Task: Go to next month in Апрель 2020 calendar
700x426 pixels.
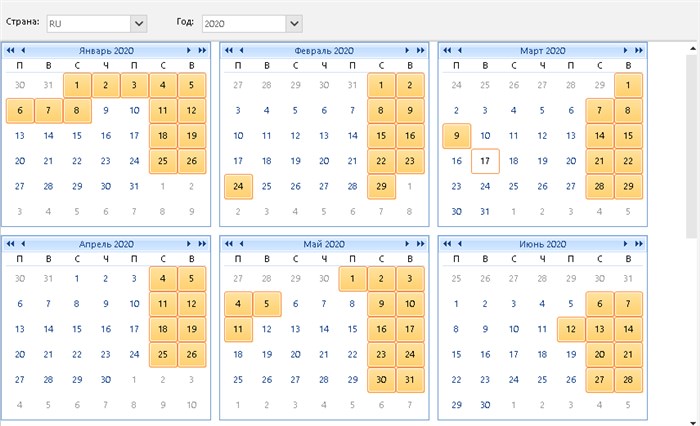Action: (189, 244)
